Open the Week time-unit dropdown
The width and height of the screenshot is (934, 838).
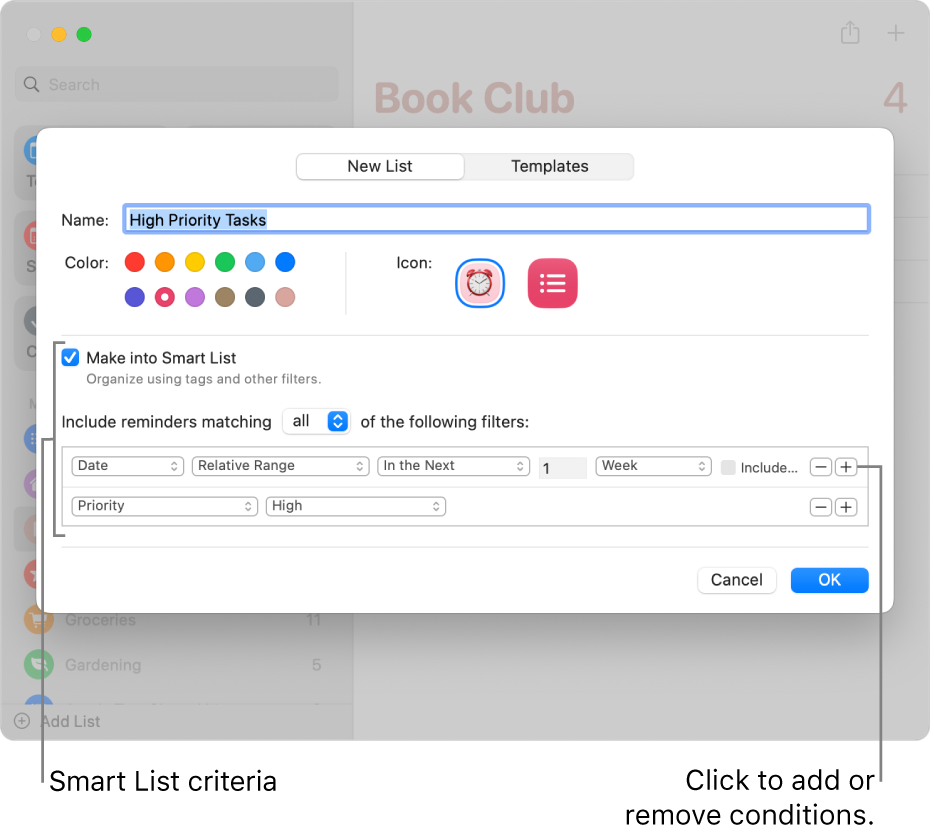point(653,466)
